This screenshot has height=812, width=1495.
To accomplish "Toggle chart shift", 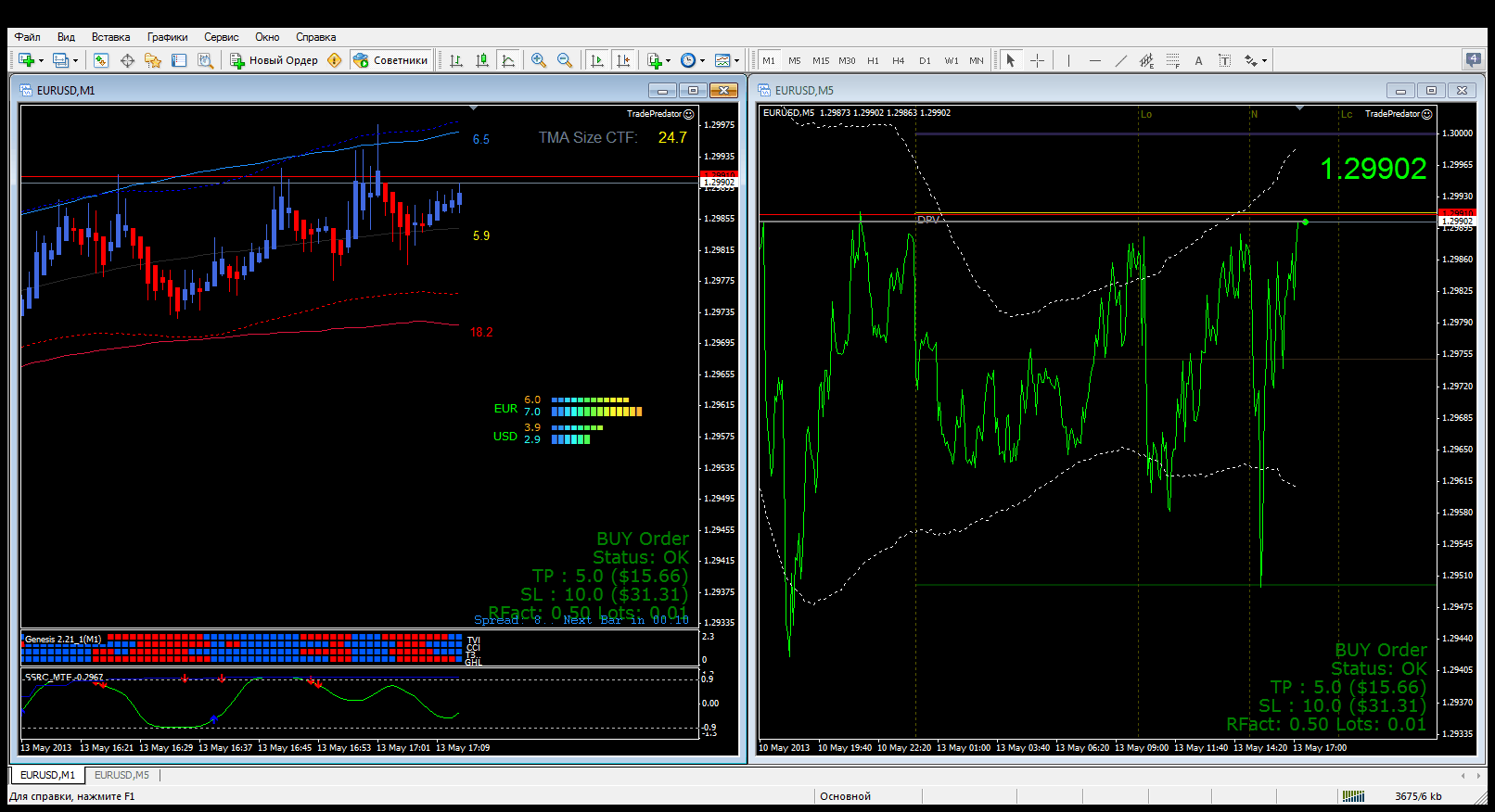I will [x=623, y=60].
